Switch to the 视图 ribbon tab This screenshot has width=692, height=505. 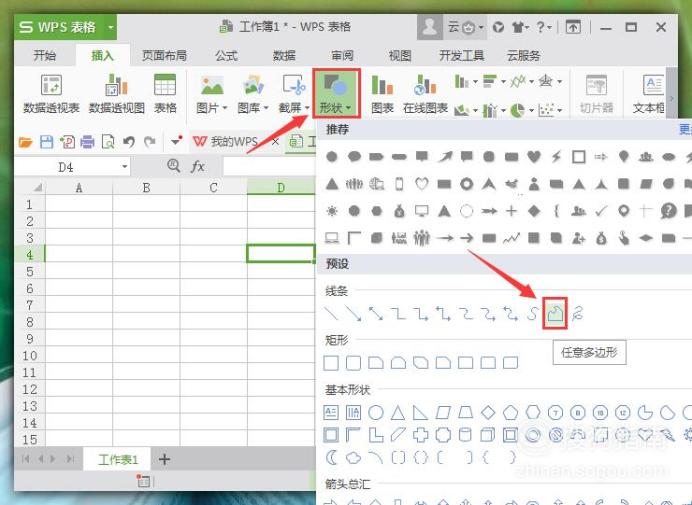pos(399,56)
